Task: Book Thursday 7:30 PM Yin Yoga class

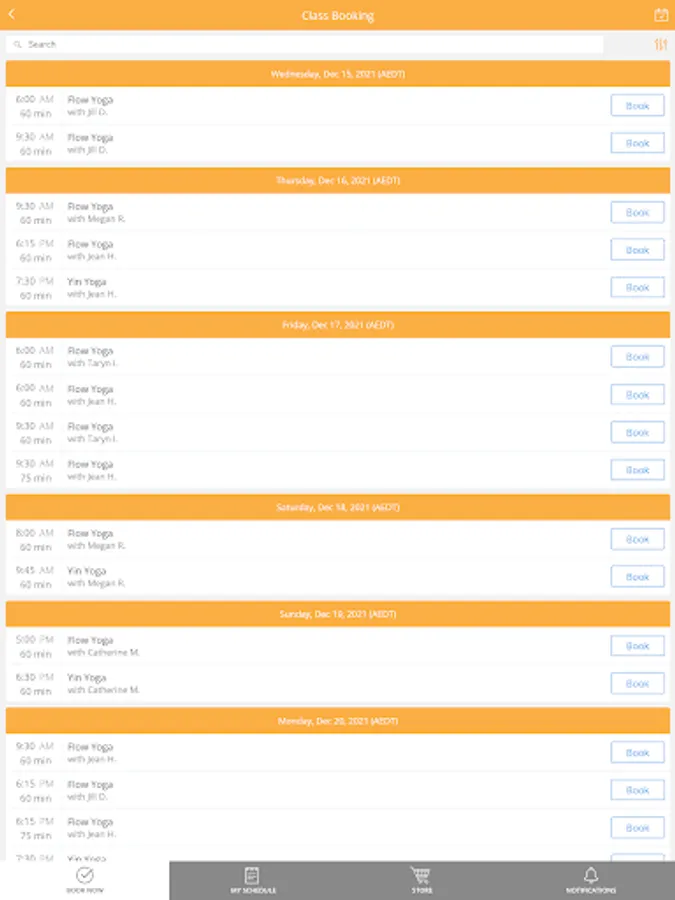Action: (637, 288)
